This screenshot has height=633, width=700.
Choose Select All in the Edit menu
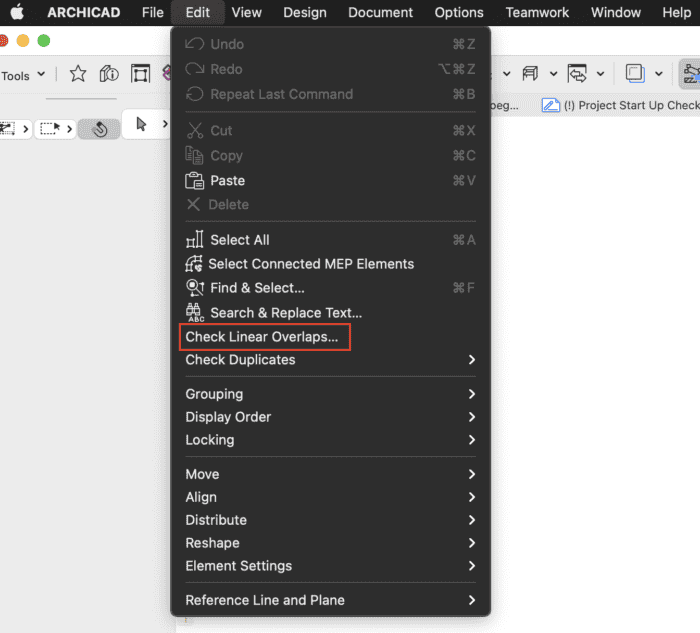coord(330,240)
